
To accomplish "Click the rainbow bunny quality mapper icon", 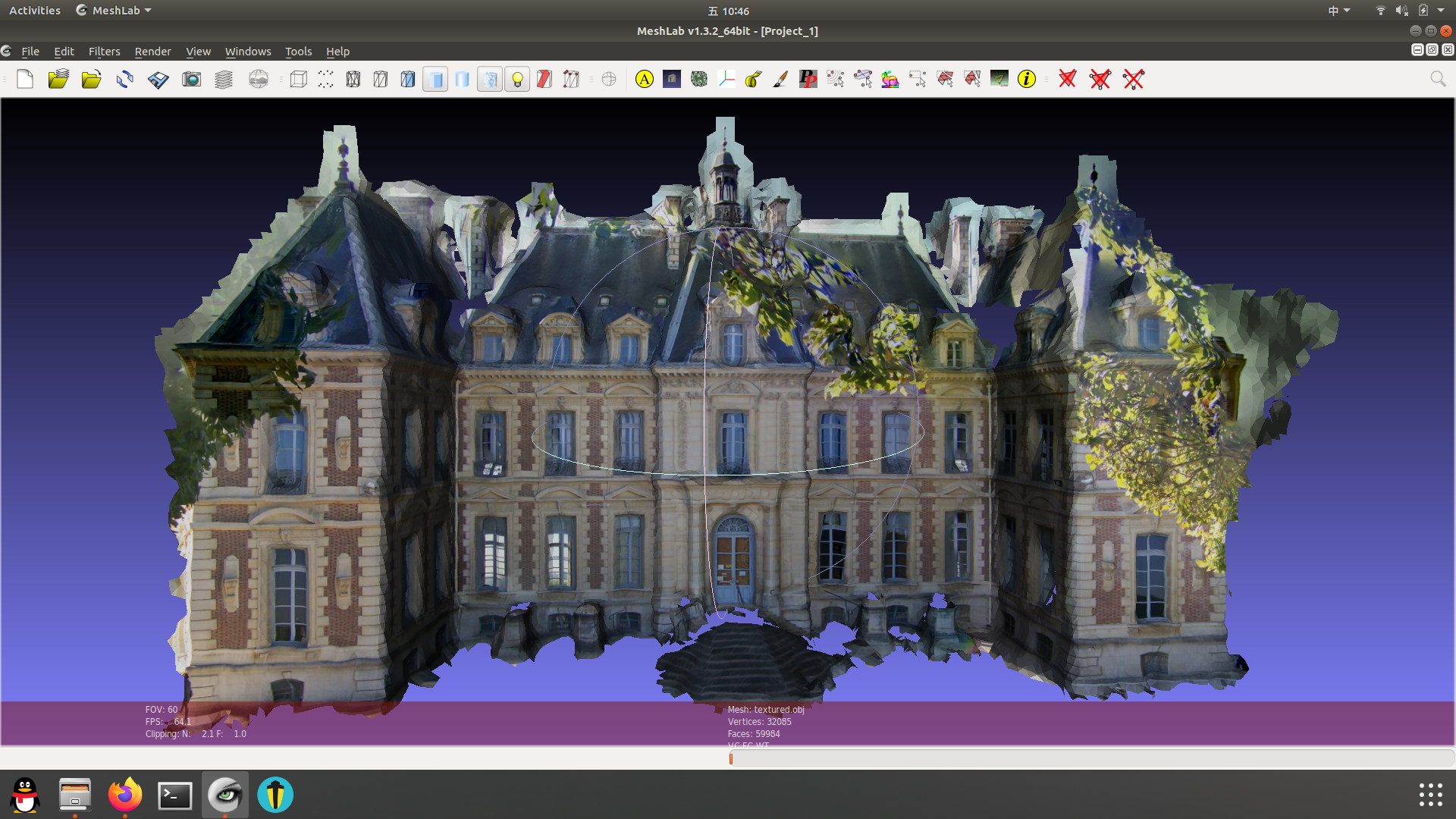I will [x=890, y=79].
